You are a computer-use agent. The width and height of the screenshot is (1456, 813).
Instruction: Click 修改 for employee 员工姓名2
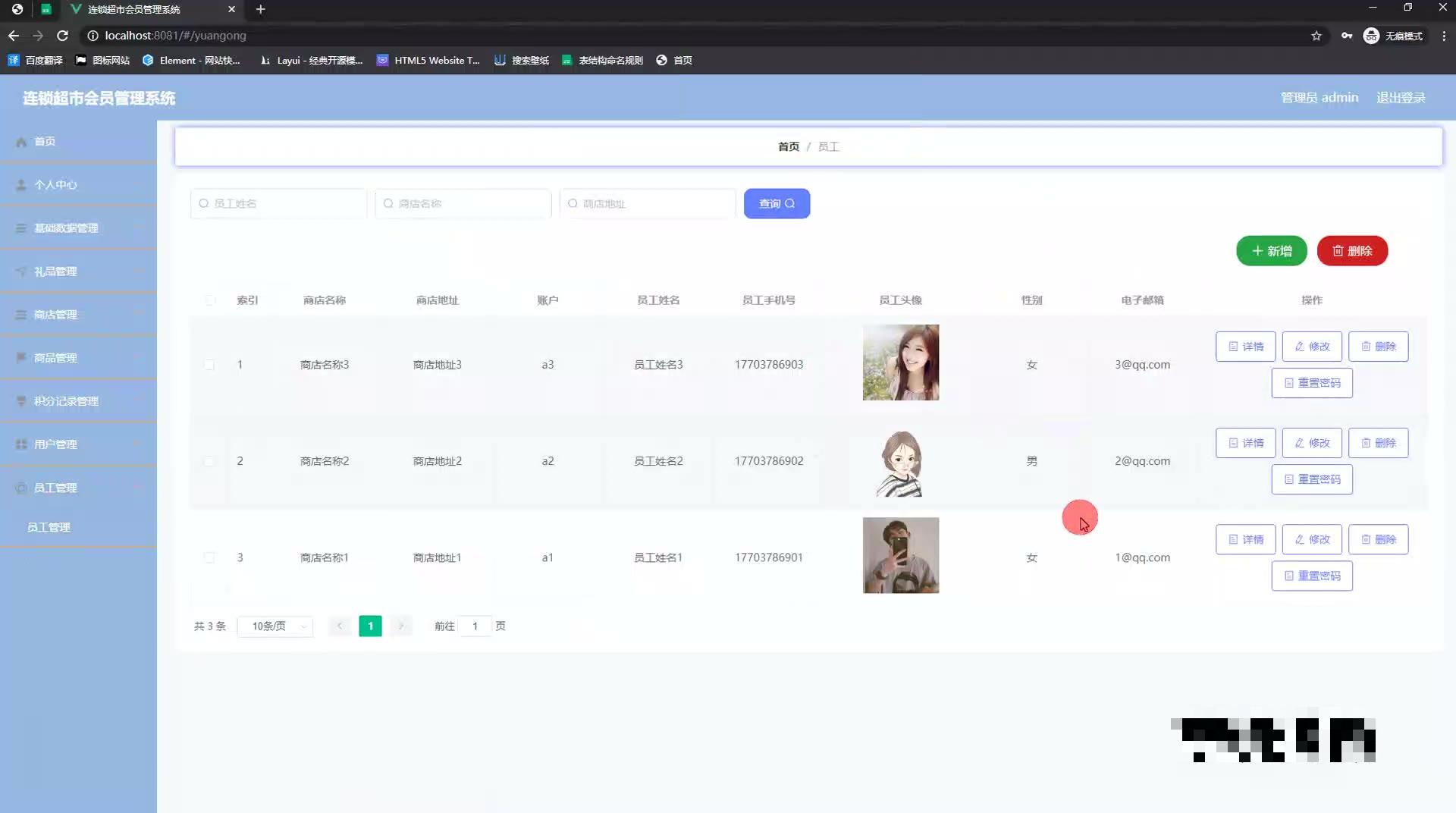[1312, 443]
